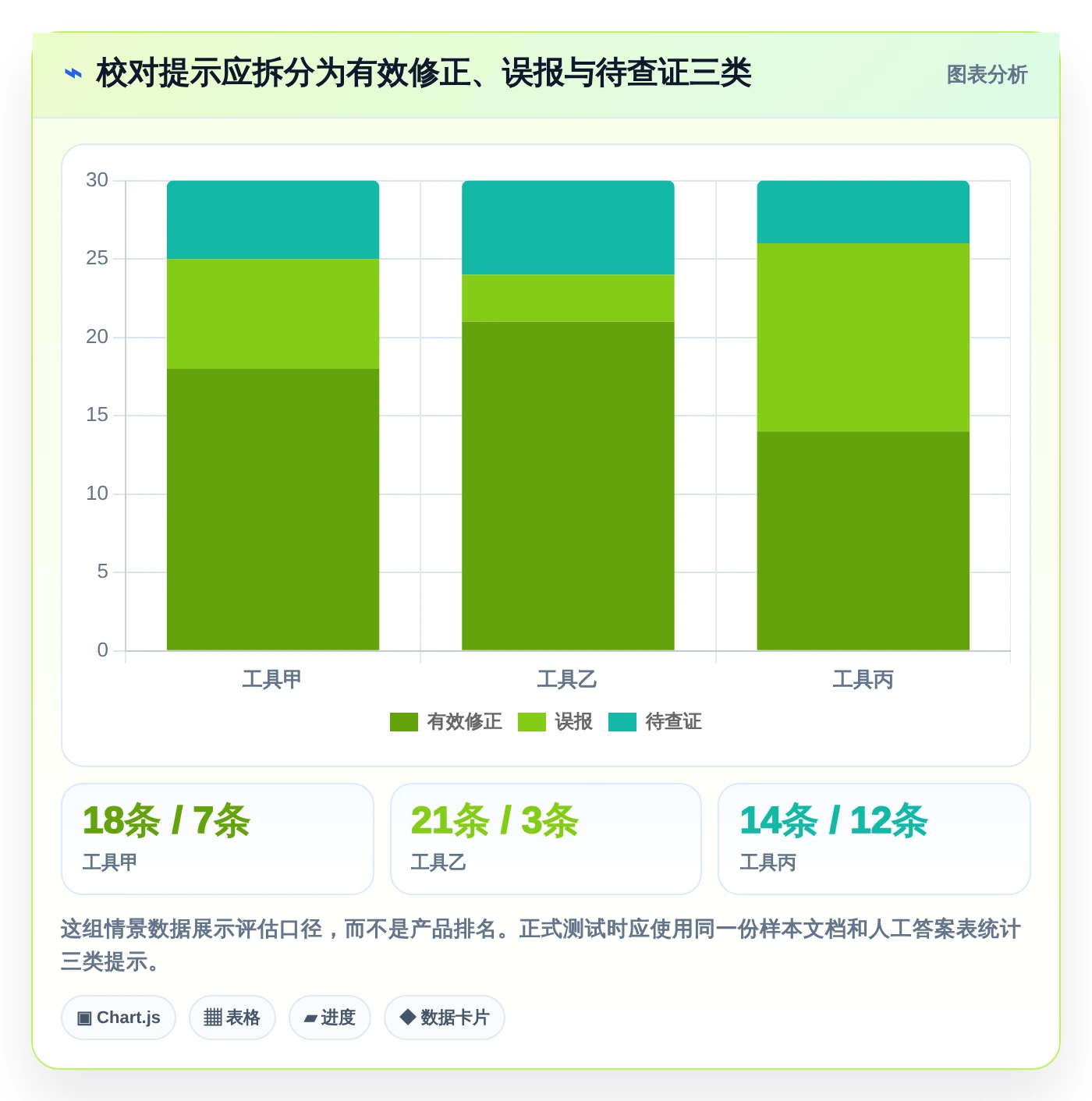The height and width of the screenshot is (1101, 1092).
Task: Click 工具丙 teal 待查证 bar segment
Action: point(863,212)
